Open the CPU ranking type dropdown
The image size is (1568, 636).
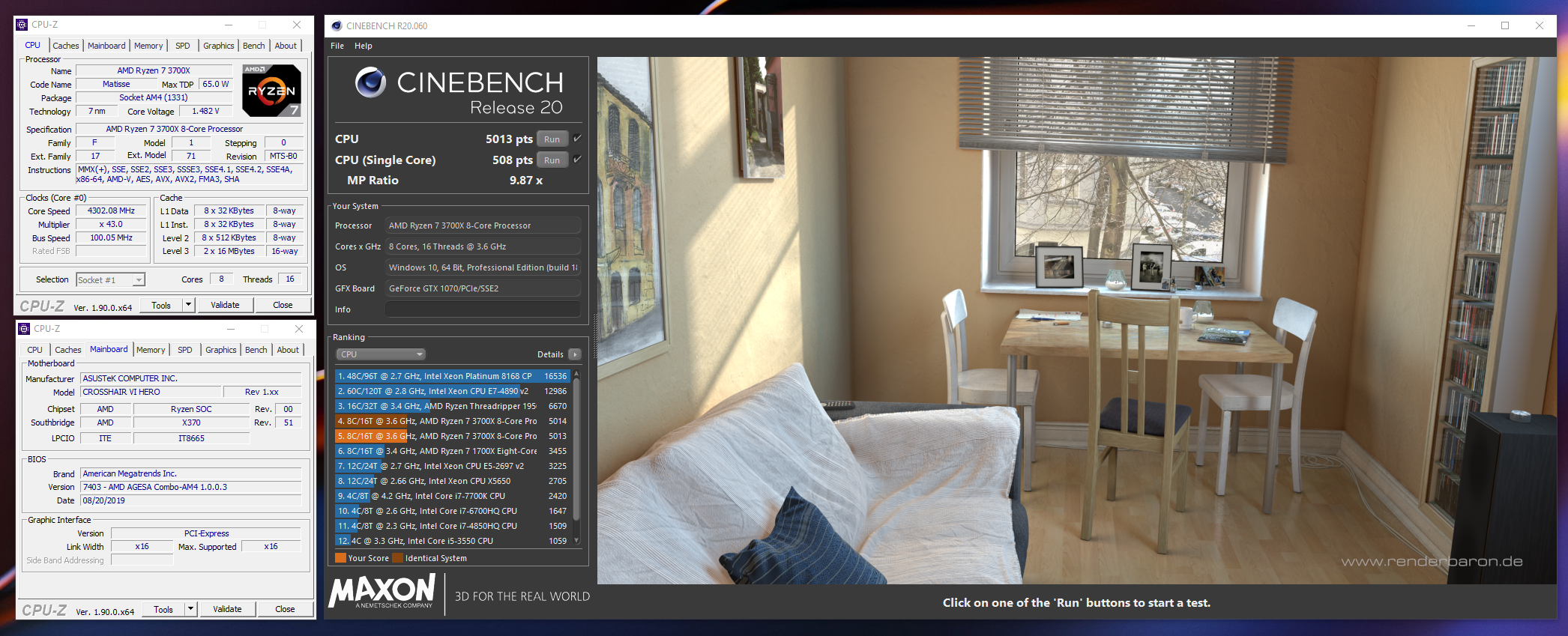[x=381, y=354]
